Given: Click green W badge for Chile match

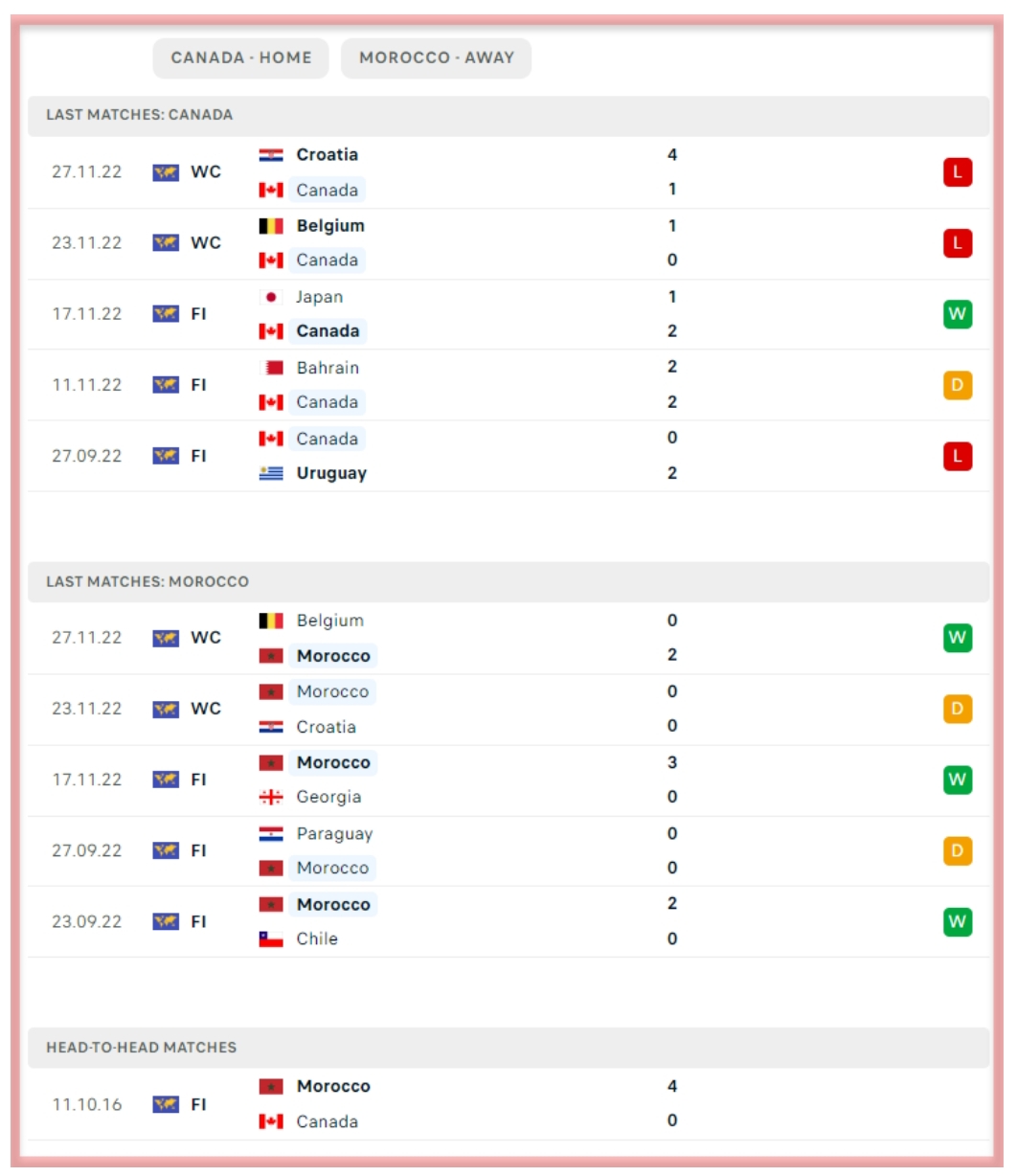Looking at the screenshot, I should click(x=957, y=921).
